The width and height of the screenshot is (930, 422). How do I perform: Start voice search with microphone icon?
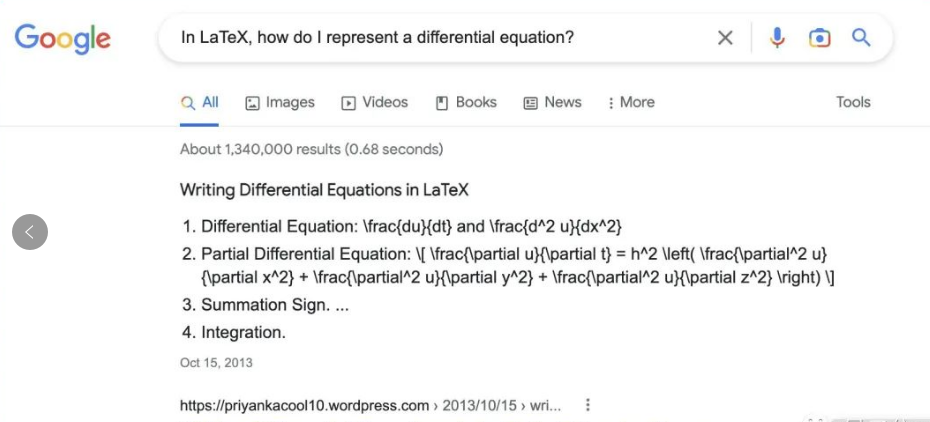pos(777,39)
